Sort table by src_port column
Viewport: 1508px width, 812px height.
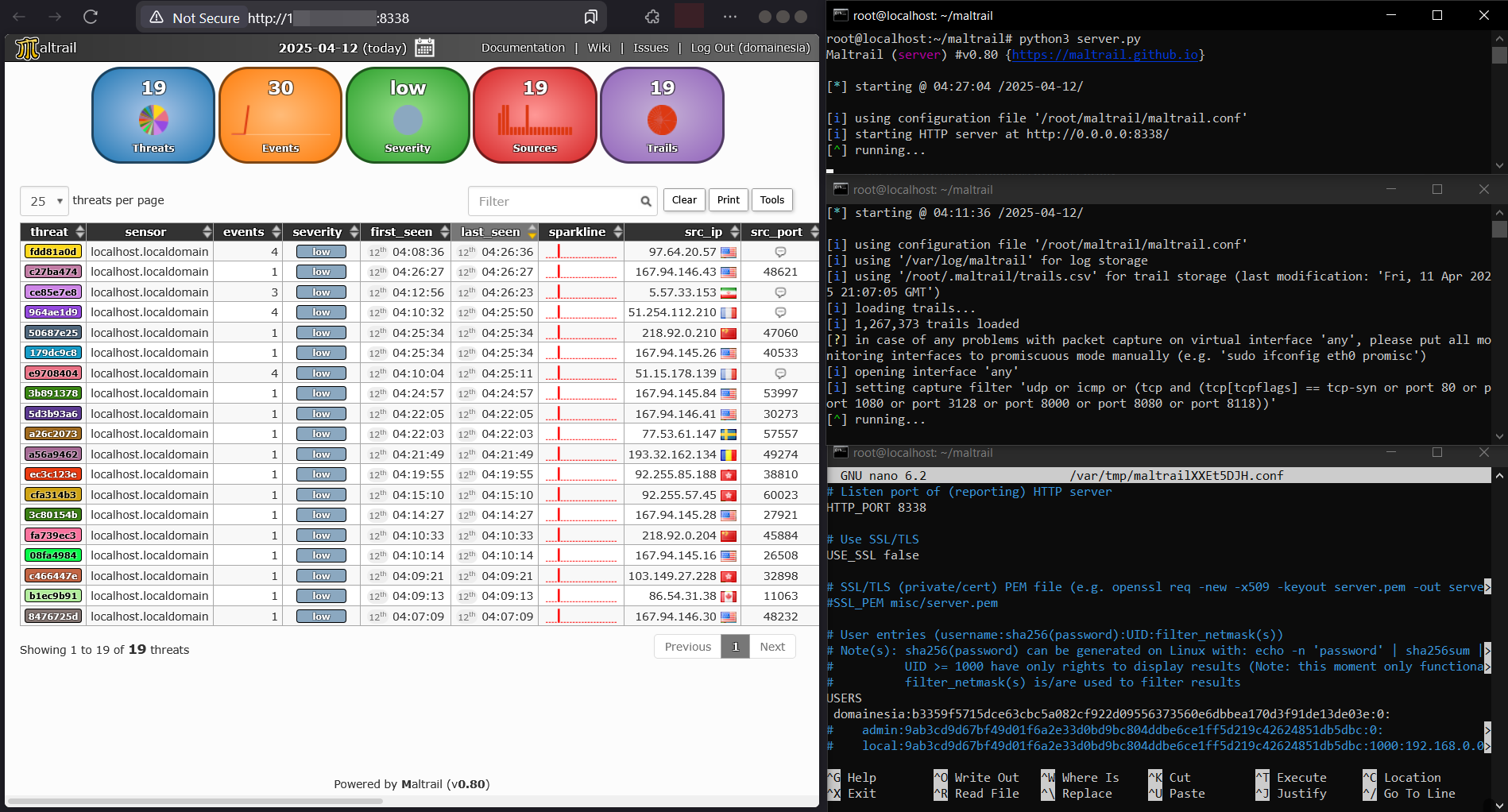tap(780, 232)
